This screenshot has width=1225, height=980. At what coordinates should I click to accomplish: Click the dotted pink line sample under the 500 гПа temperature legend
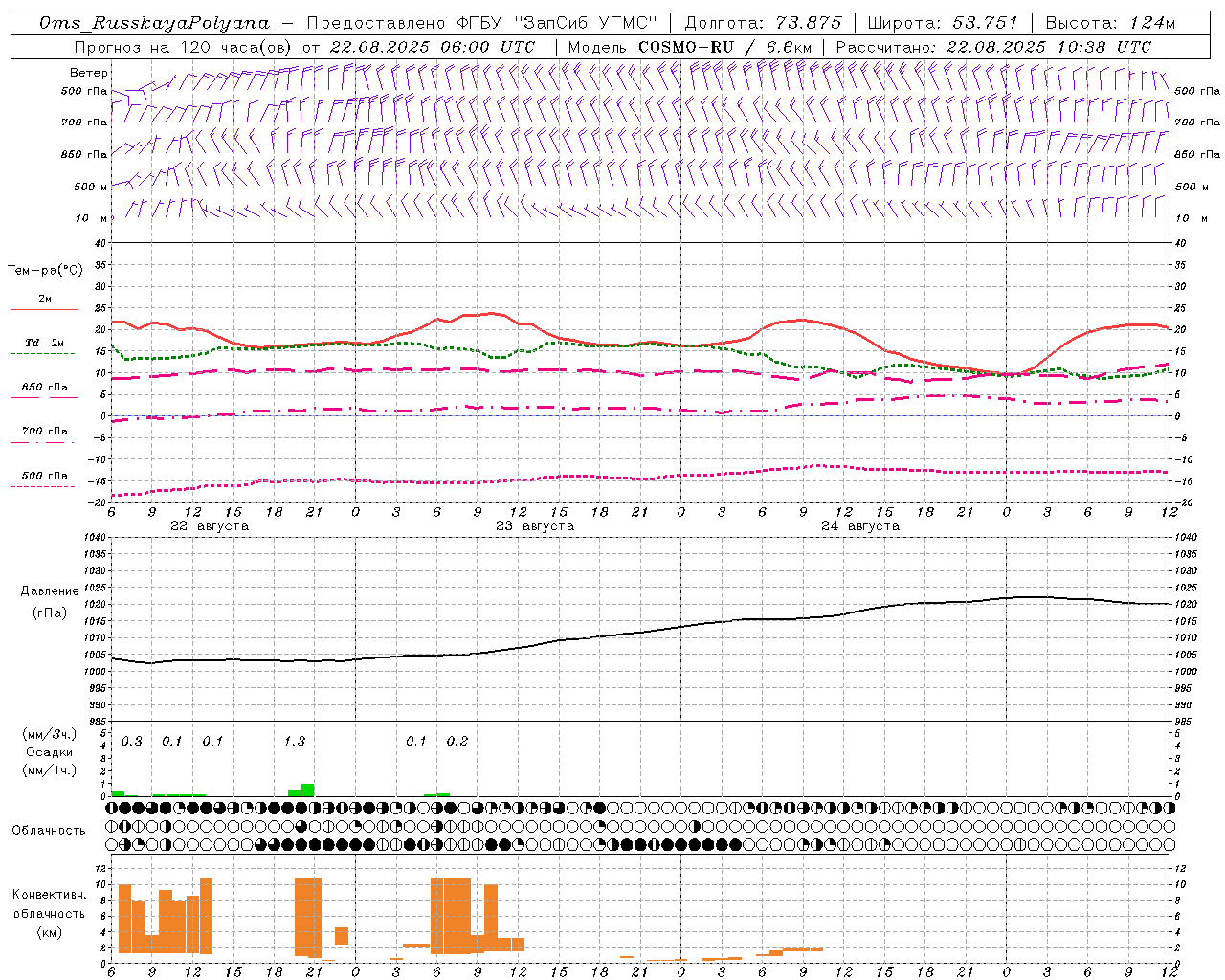pos(42,486)
